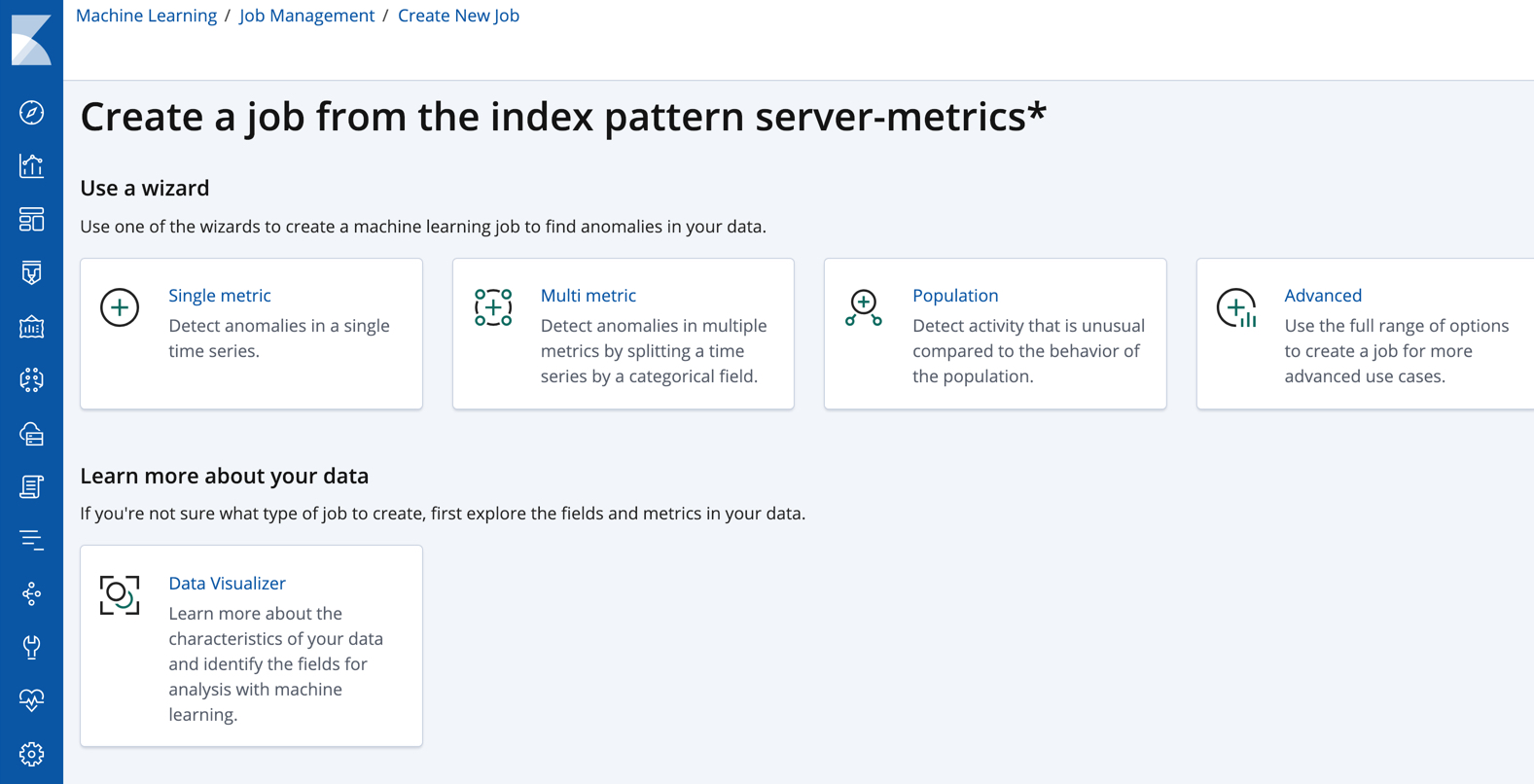This screenshot has width=1534, height=784.
Task: Open Job Management from the breadcrumb
Action: (306, 15)
